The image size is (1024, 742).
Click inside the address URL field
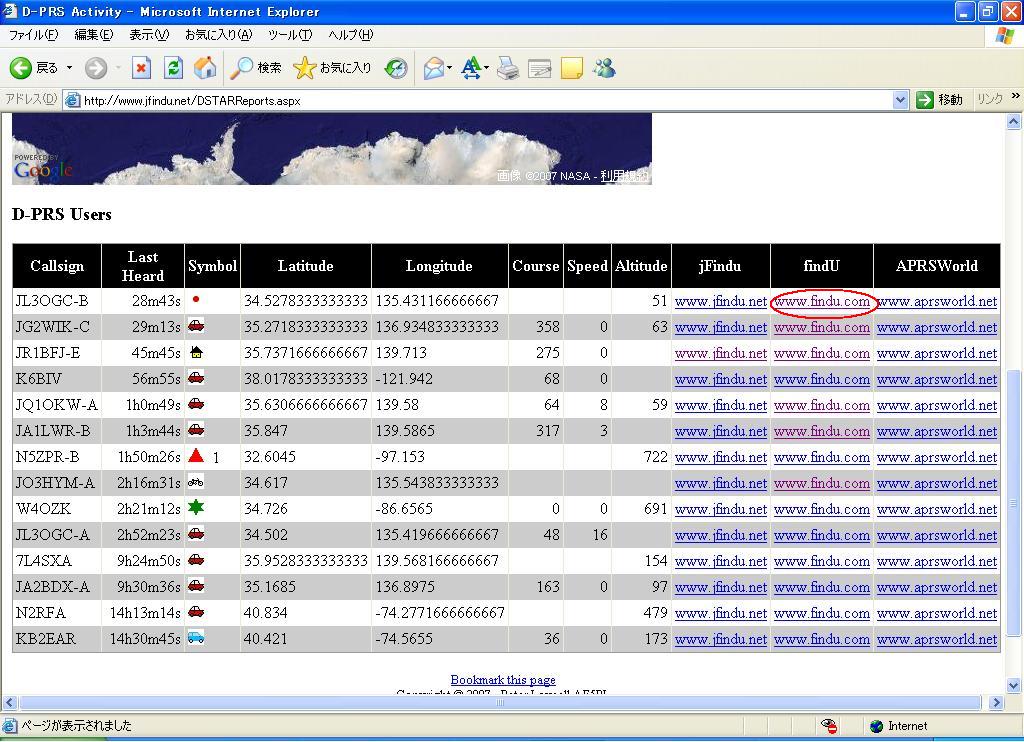tap(487, 101)
